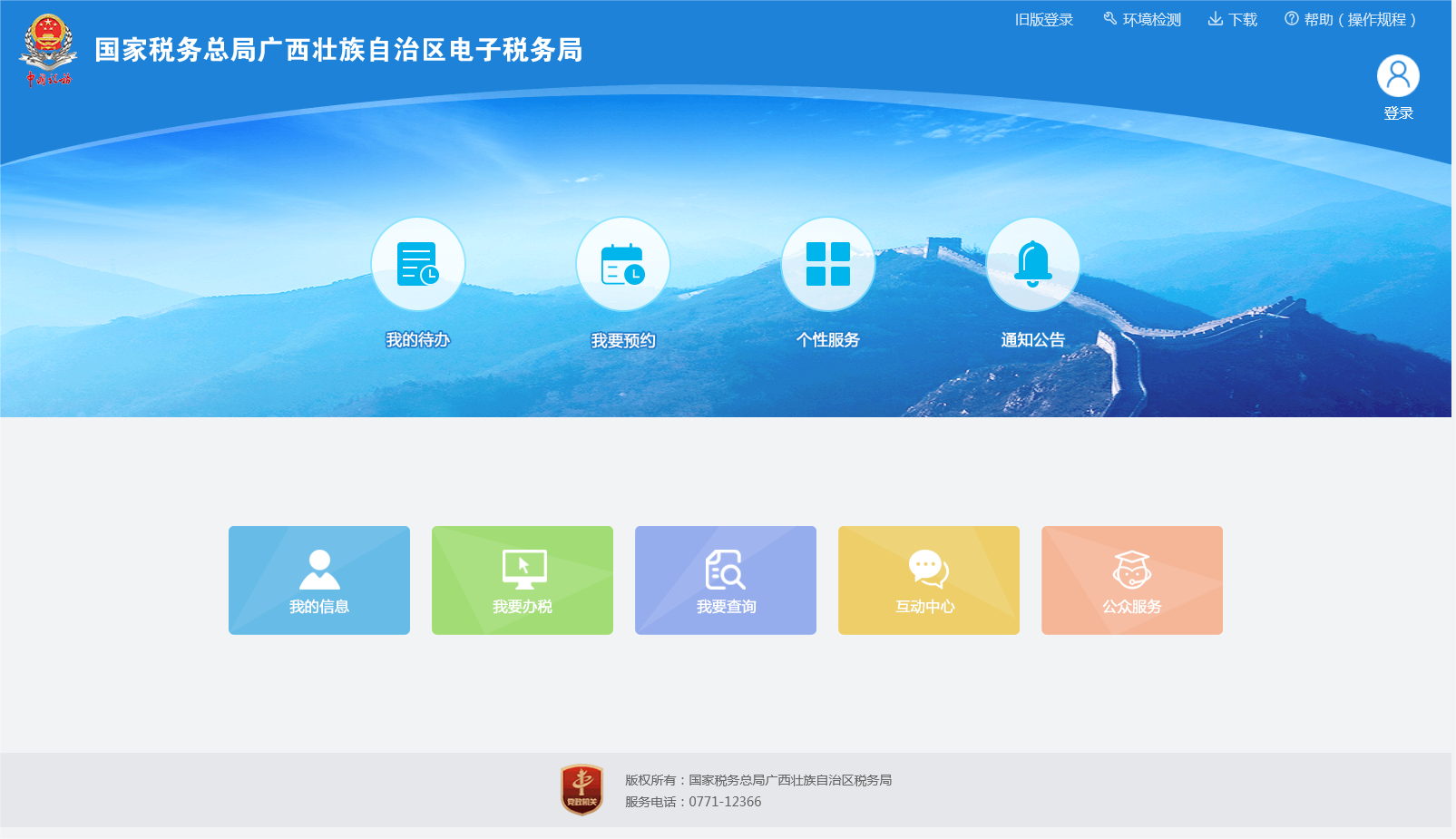Click the 我要预约 label
The image size is (1456, 839).
623,341
